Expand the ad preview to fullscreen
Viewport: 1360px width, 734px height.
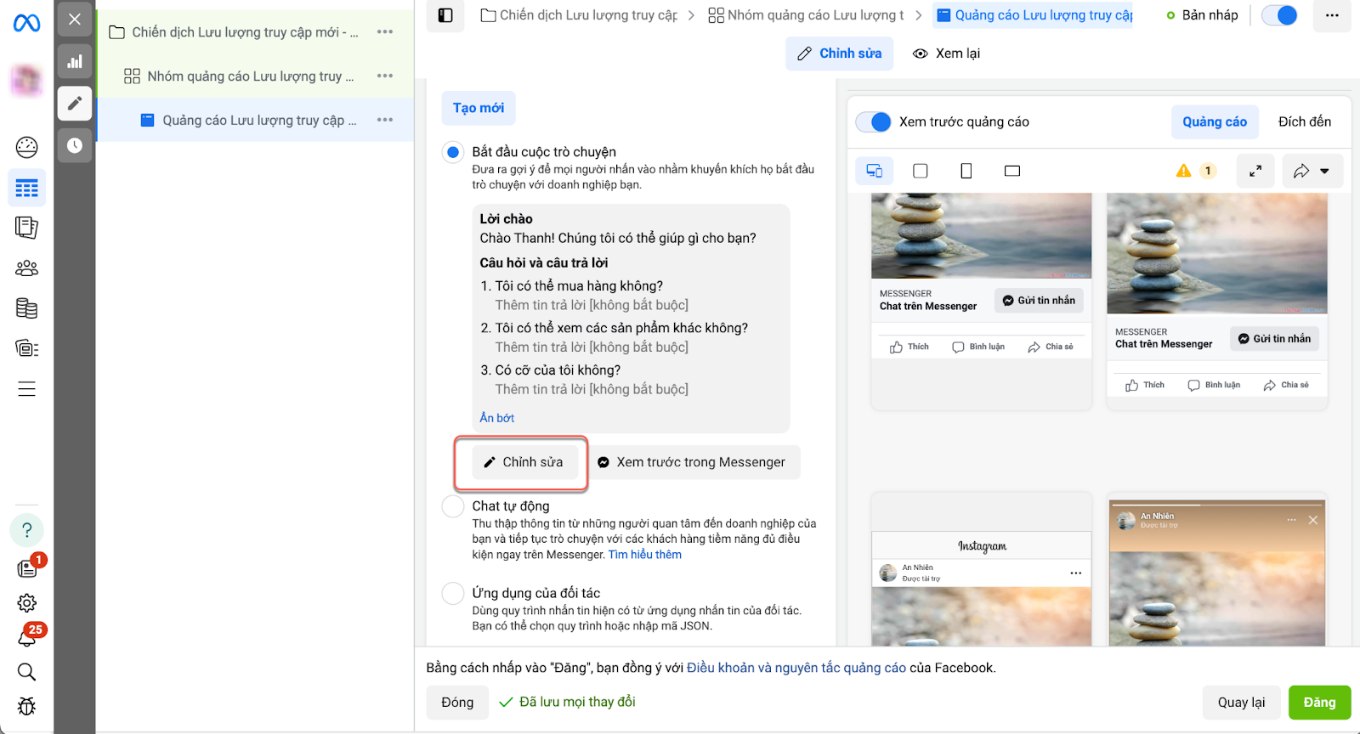click(1255, 171)
